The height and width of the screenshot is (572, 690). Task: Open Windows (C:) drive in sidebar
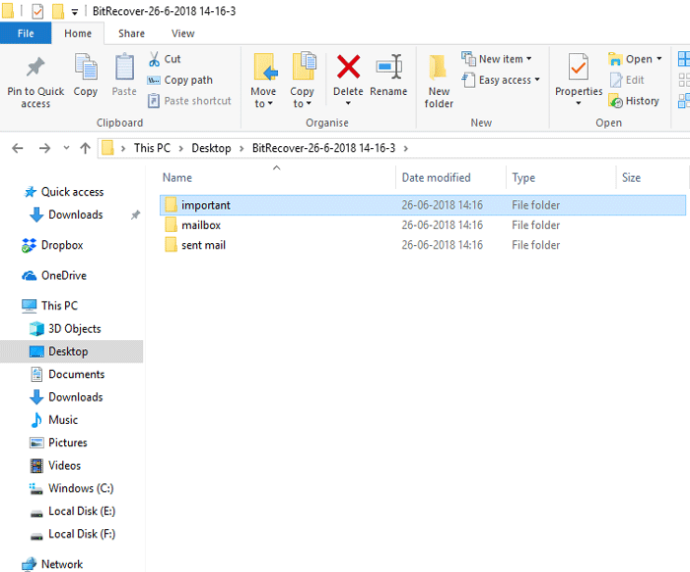click(81, 488)
